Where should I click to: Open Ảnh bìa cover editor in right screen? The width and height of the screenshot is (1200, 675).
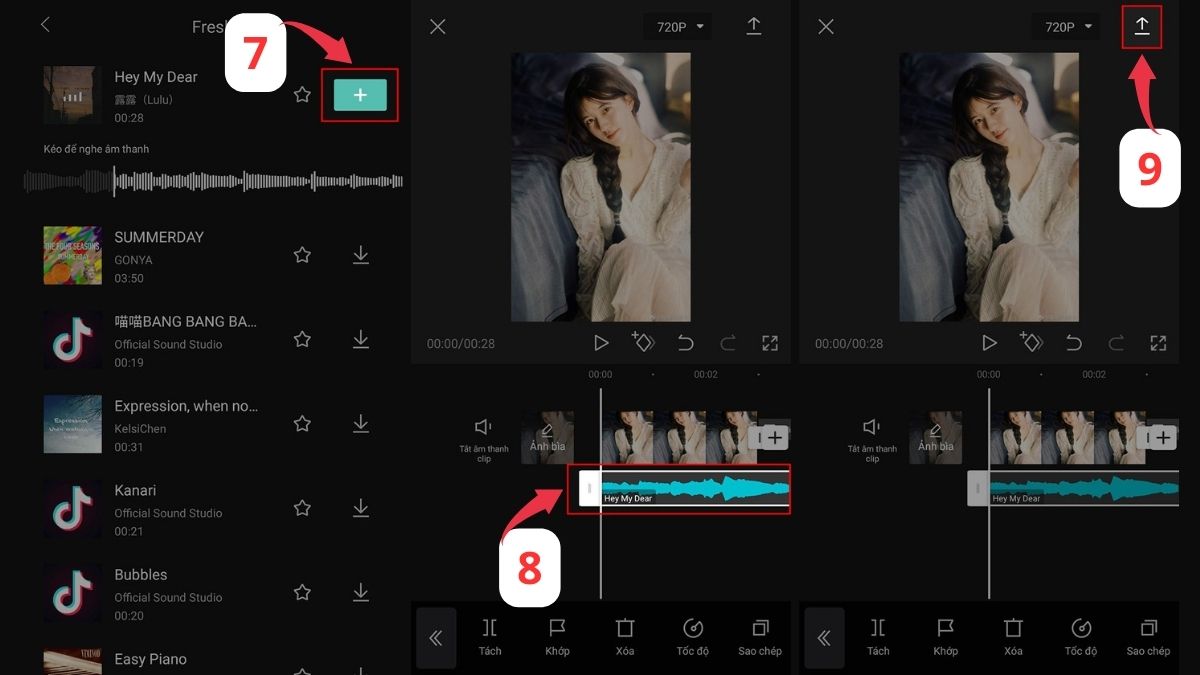click(936, 436)
